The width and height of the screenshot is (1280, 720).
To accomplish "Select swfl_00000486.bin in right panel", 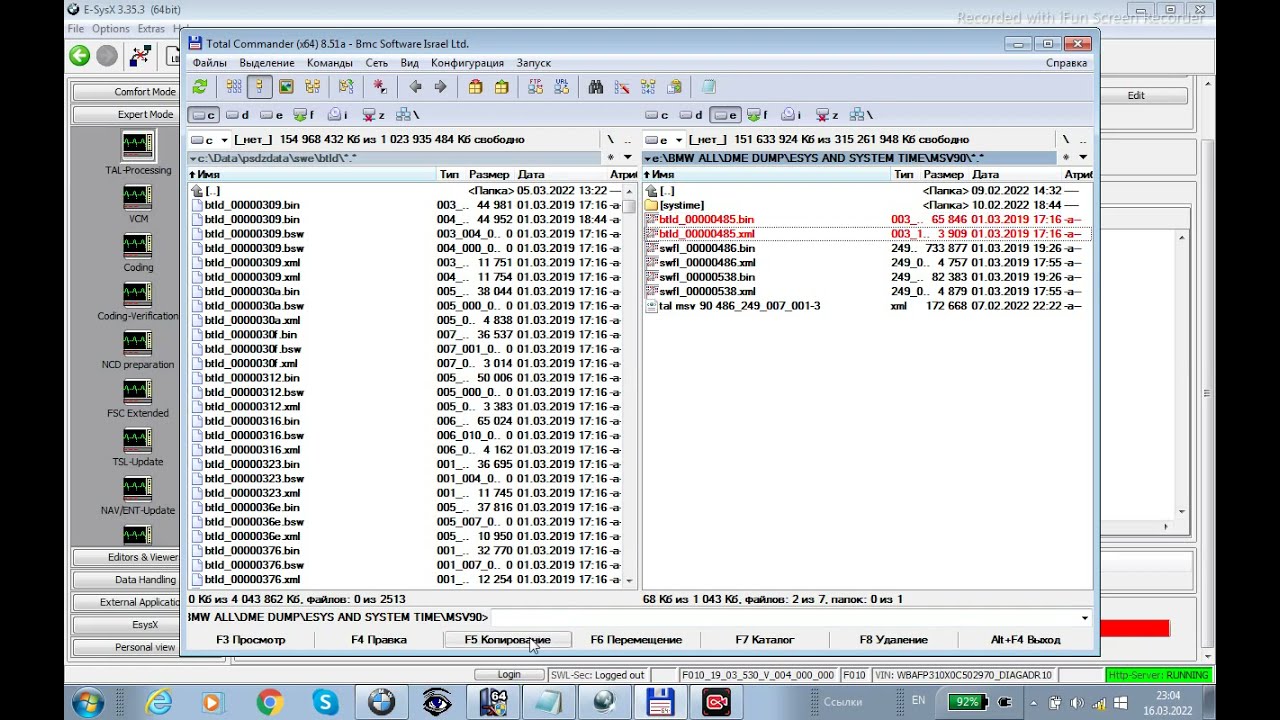I will pyautogui.click(x=707, y=248).
